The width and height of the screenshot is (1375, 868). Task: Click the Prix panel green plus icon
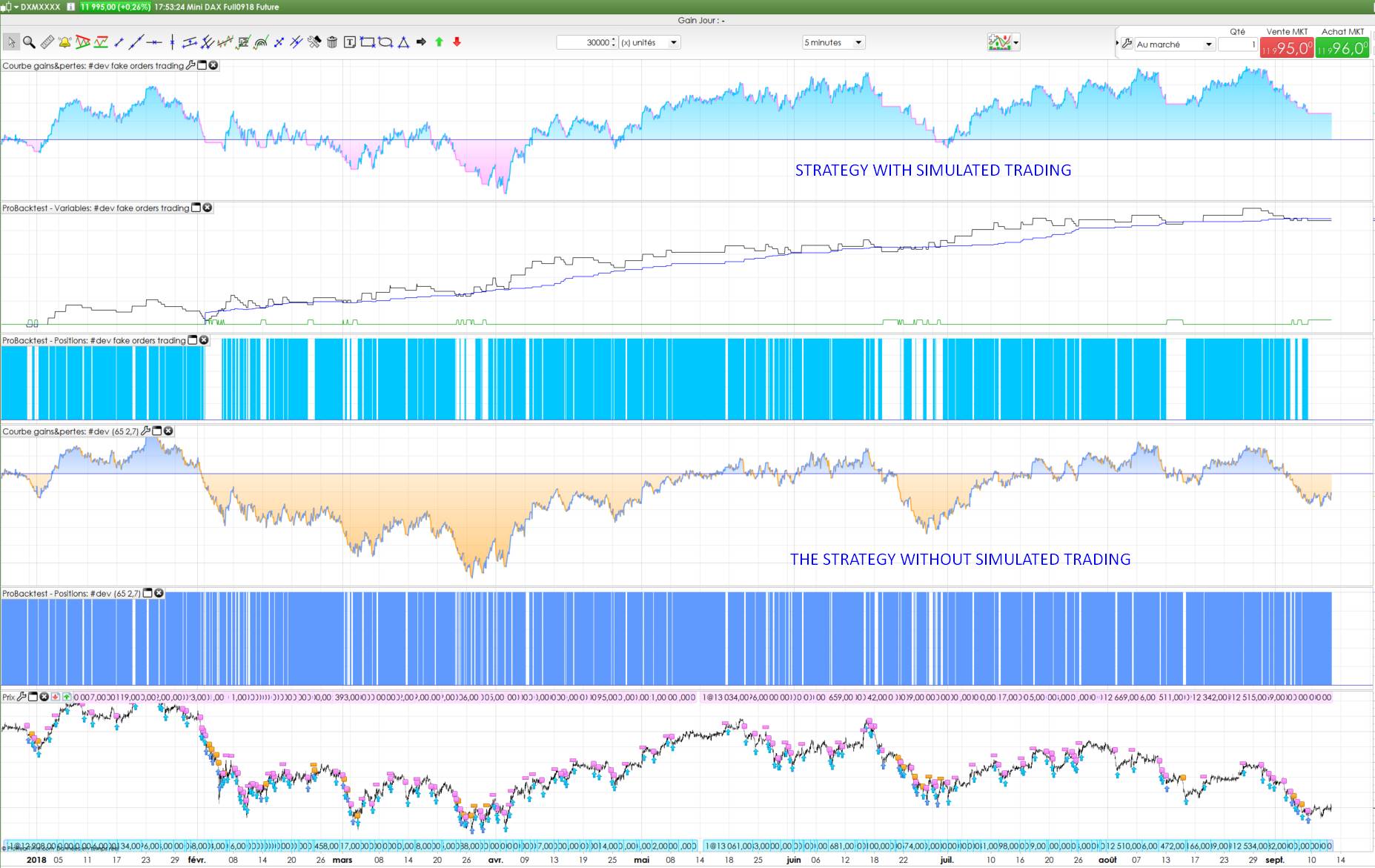coord(67,697)
